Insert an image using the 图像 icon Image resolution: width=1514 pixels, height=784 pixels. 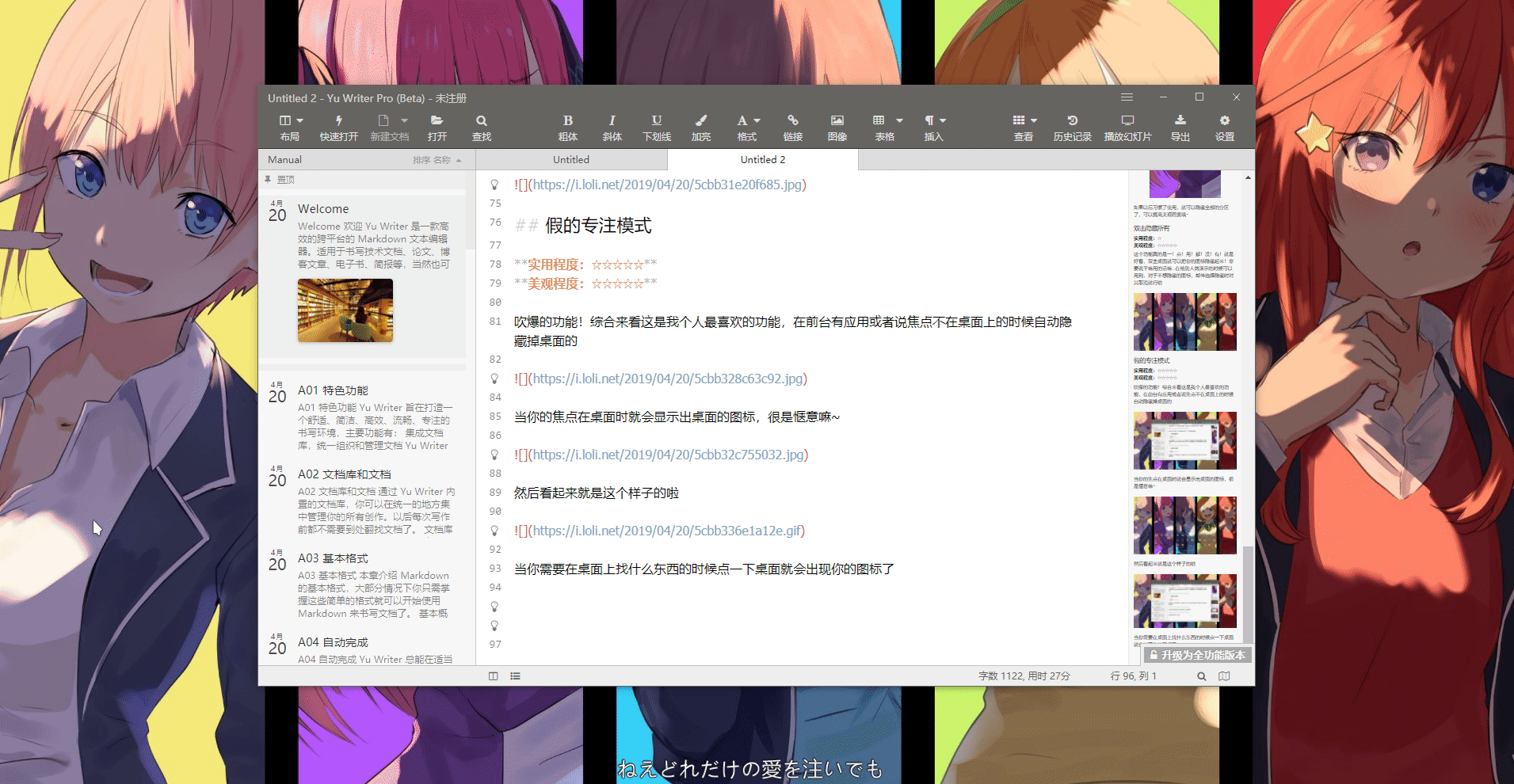[x=837, y=121]
